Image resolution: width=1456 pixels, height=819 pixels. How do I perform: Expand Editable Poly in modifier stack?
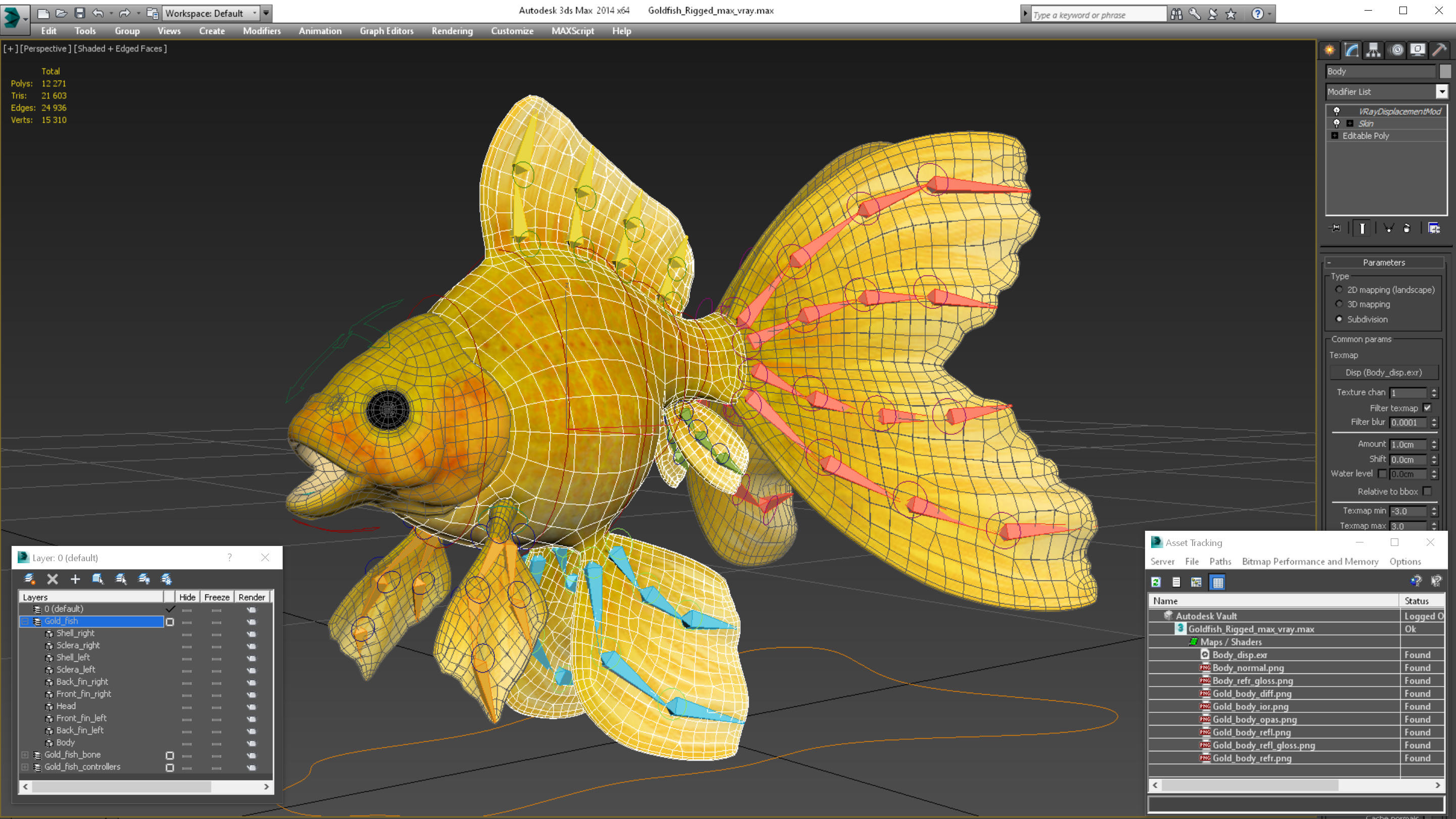tap(1335, 135)
